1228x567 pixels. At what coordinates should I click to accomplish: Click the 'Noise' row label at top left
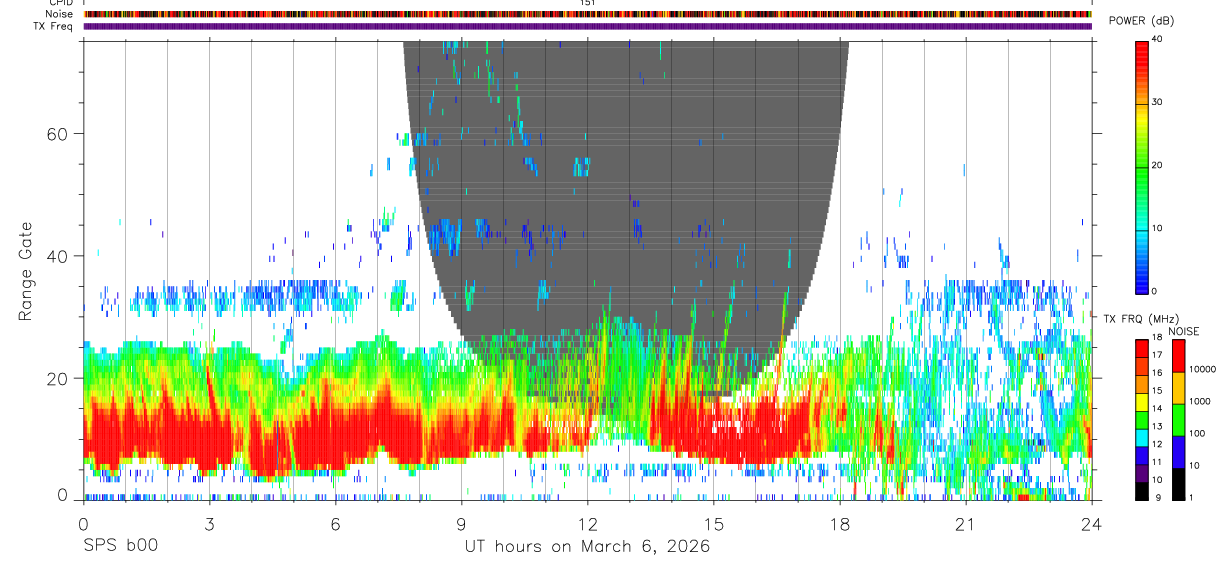tap(60, 15)
